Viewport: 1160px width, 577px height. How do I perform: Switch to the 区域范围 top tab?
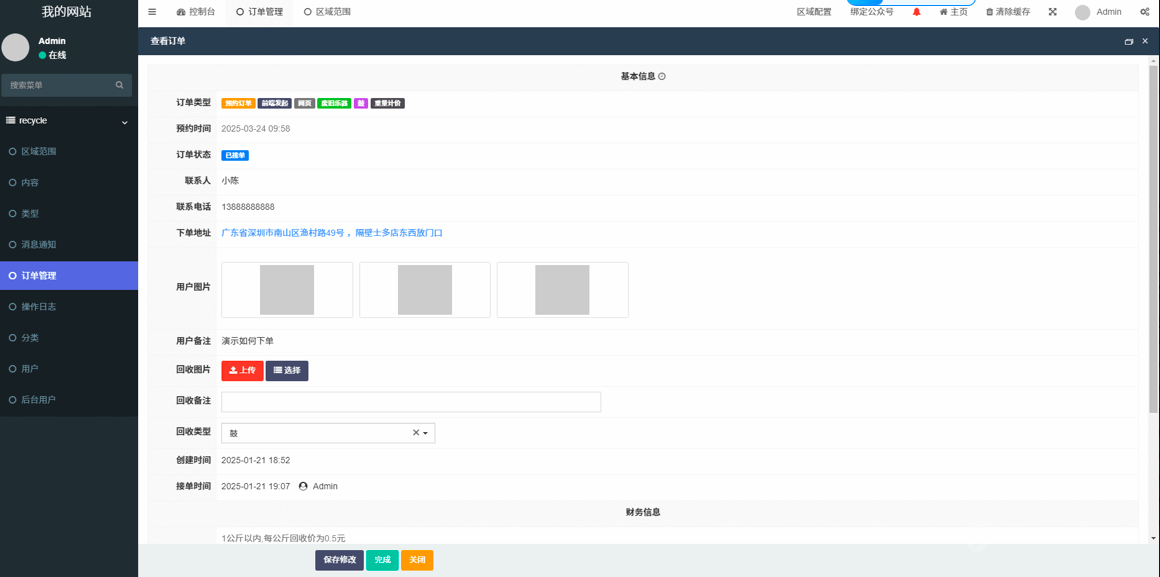(x=327, y=12)
